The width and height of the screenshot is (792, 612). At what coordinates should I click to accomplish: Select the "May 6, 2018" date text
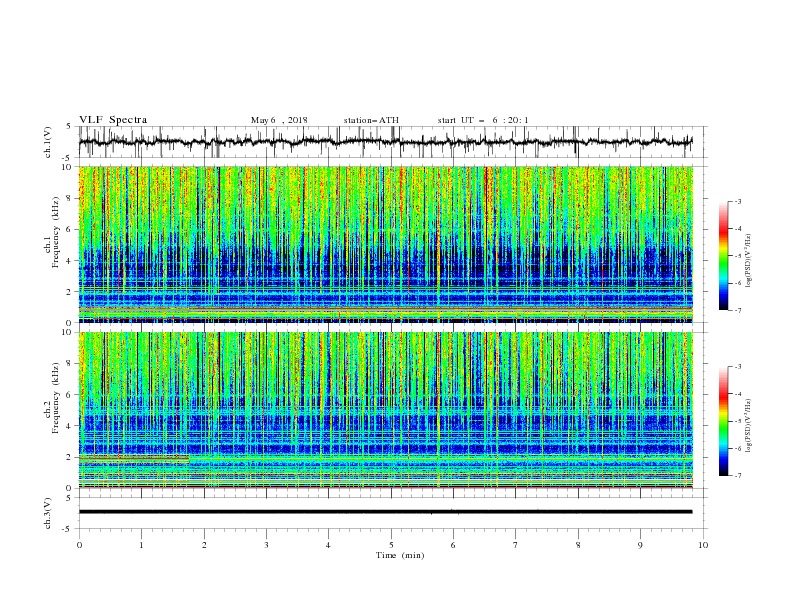(279, 120)
